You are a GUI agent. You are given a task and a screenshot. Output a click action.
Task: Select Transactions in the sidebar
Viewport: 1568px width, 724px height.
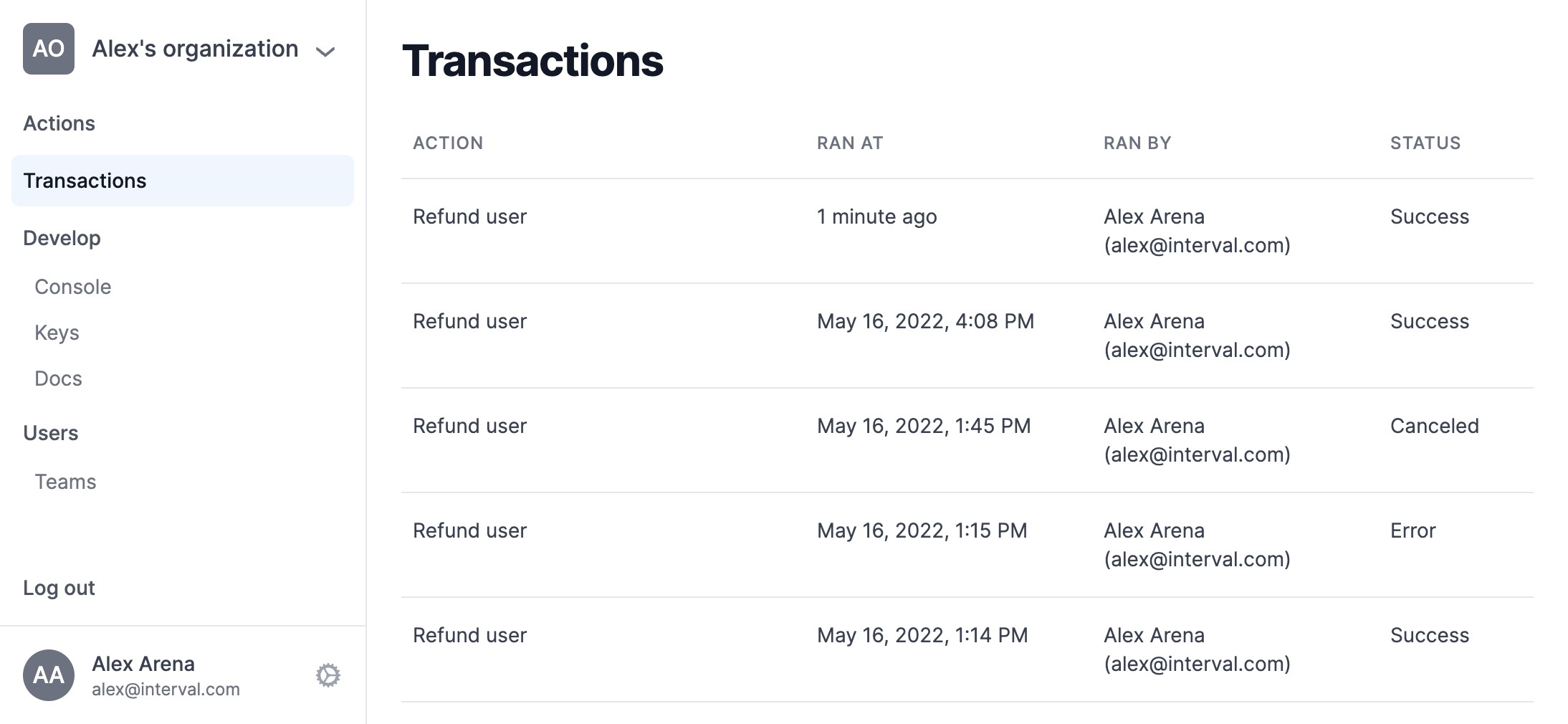[x=183, y=181]
